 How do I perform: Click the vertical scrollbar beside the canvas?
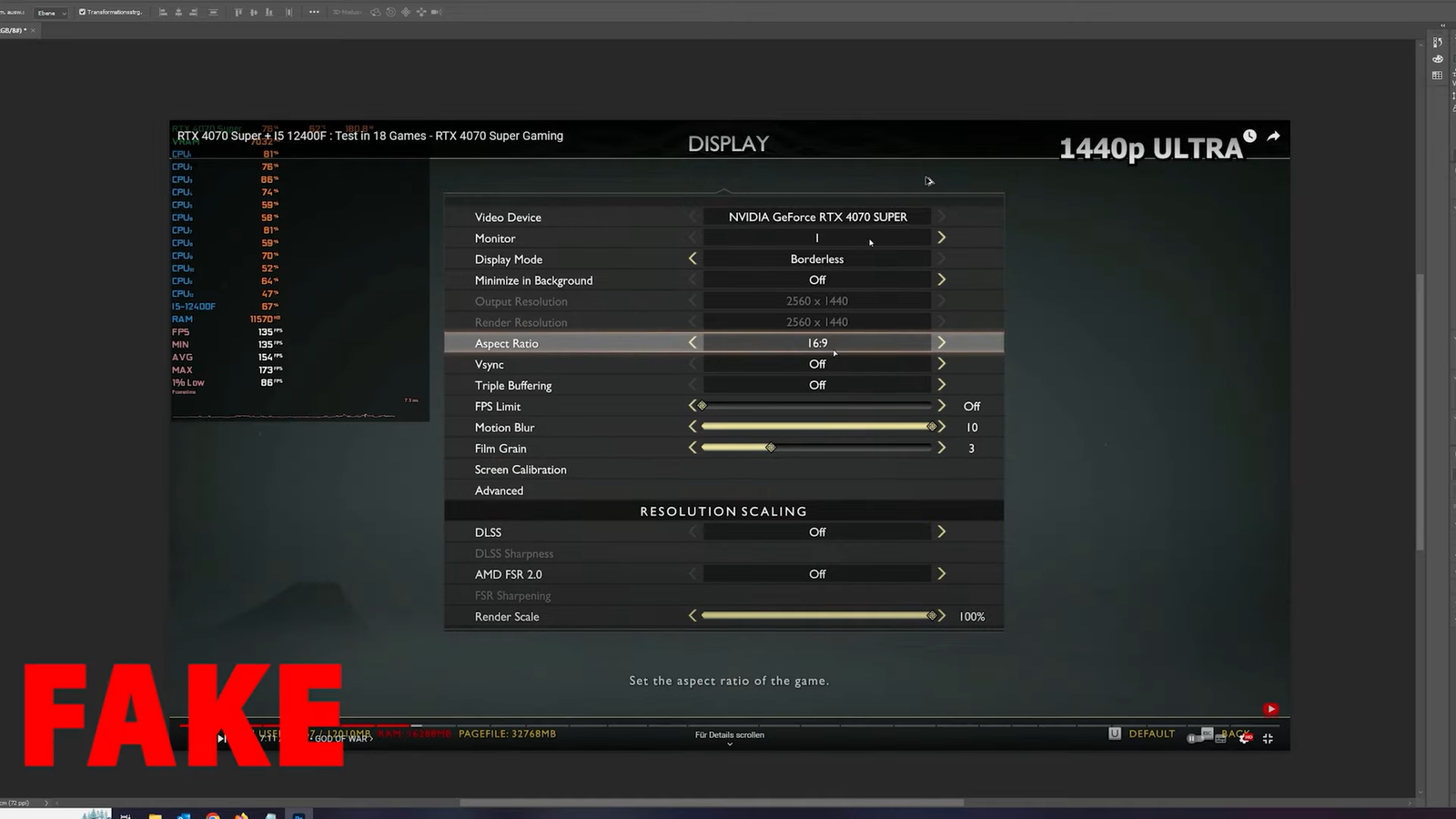[1420, 411]
